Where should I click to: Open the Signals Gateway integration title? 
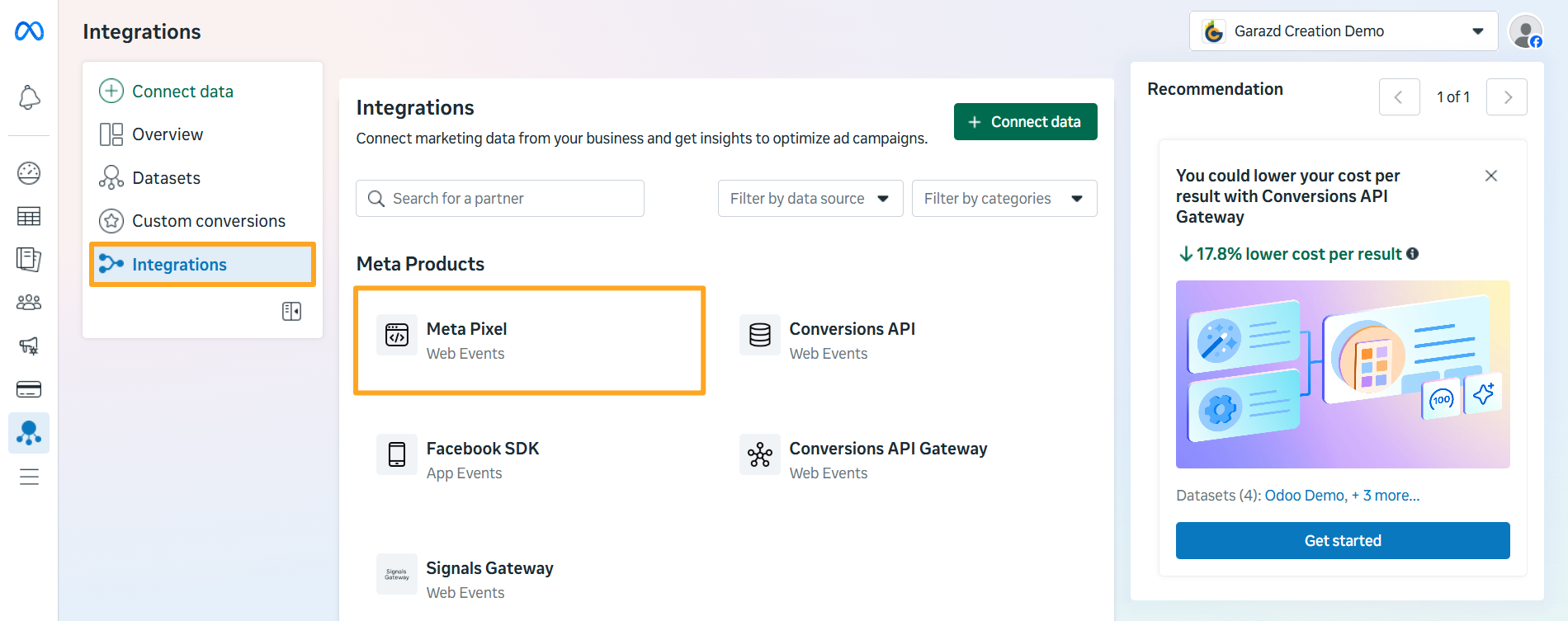[489, 568]
